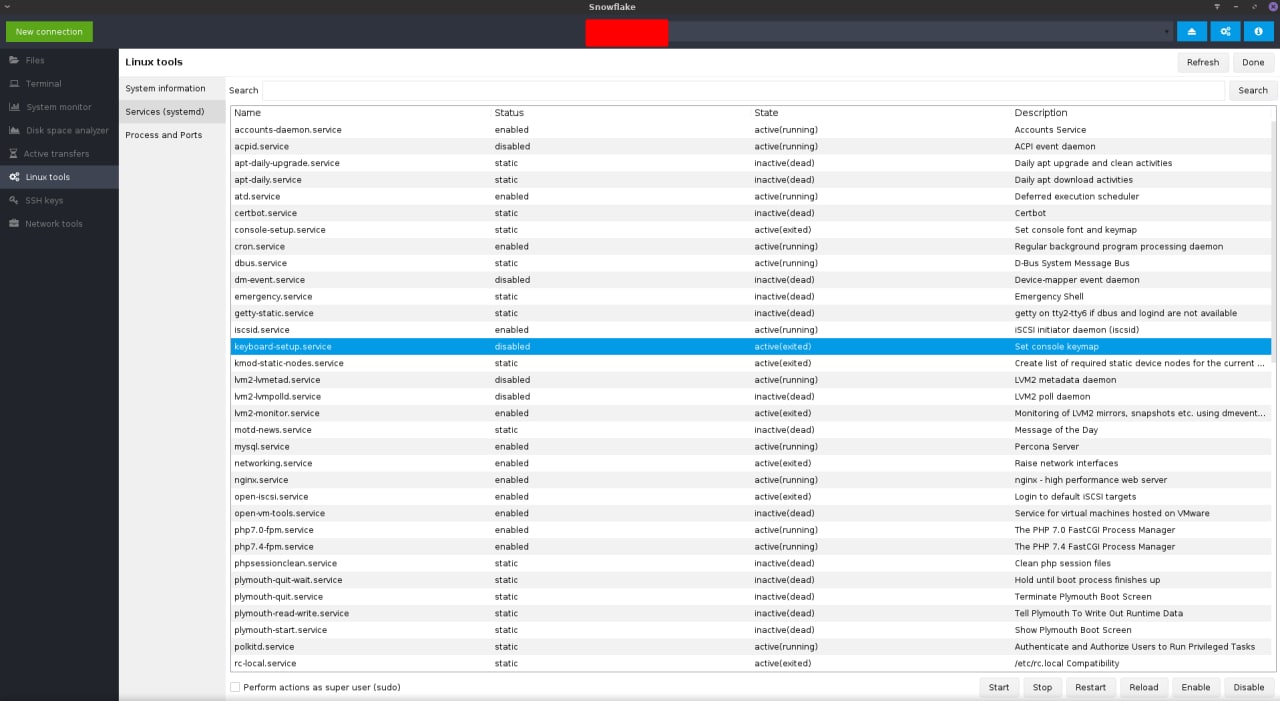Select certbot.service row
Screen dimensions: 1280x701
(x=751, y=213)
